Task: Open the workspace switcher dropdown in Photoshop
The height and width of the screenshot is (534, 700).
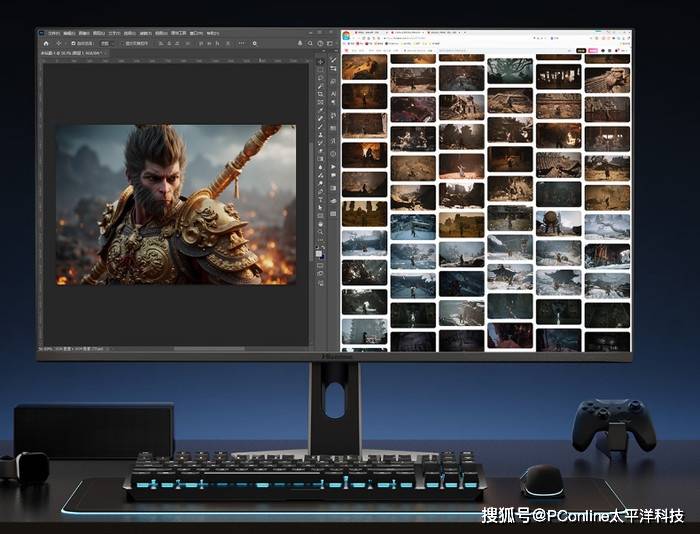Action: (319, 43)
